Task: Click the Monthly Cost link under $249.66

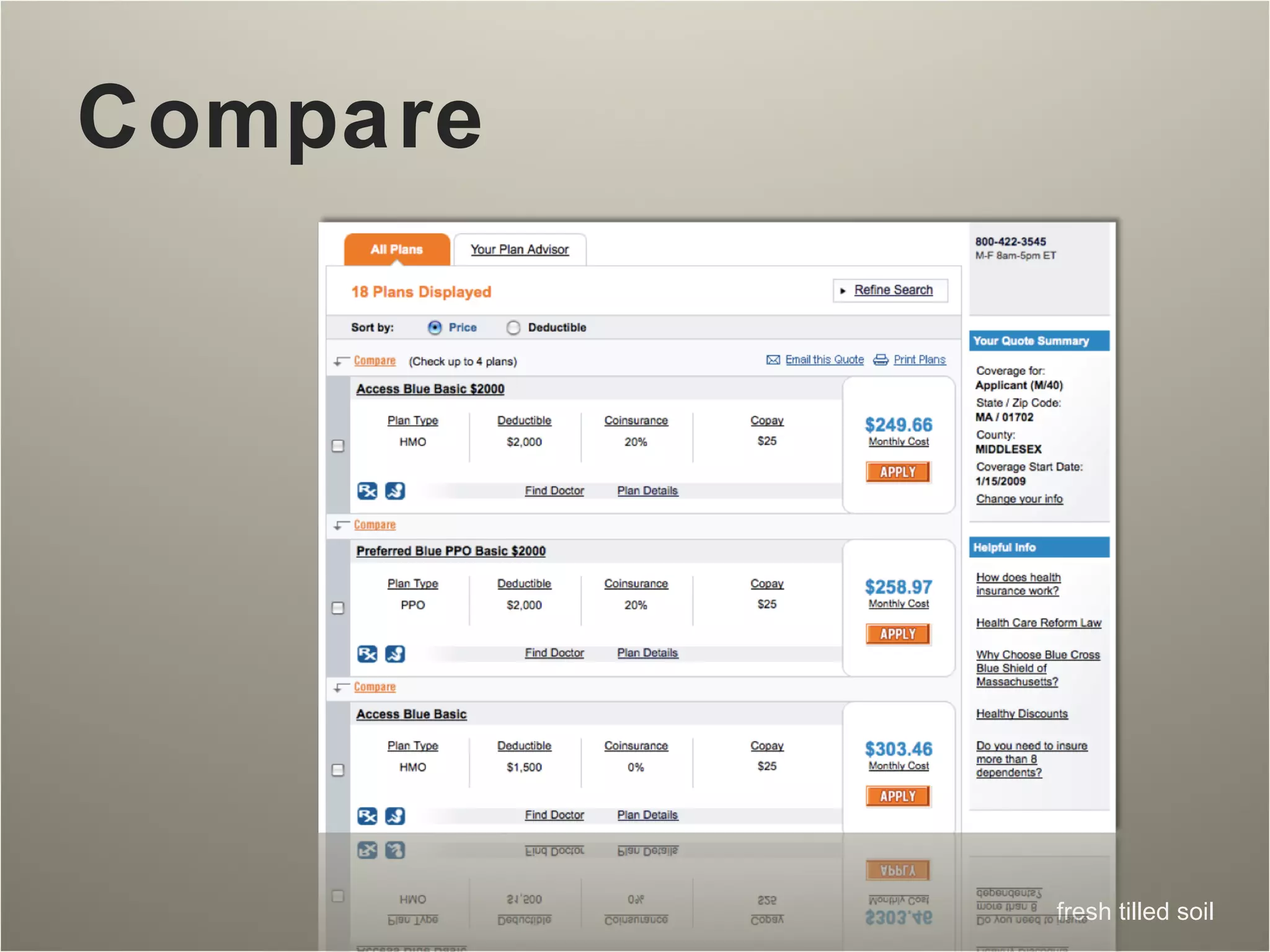Action: 899,441
